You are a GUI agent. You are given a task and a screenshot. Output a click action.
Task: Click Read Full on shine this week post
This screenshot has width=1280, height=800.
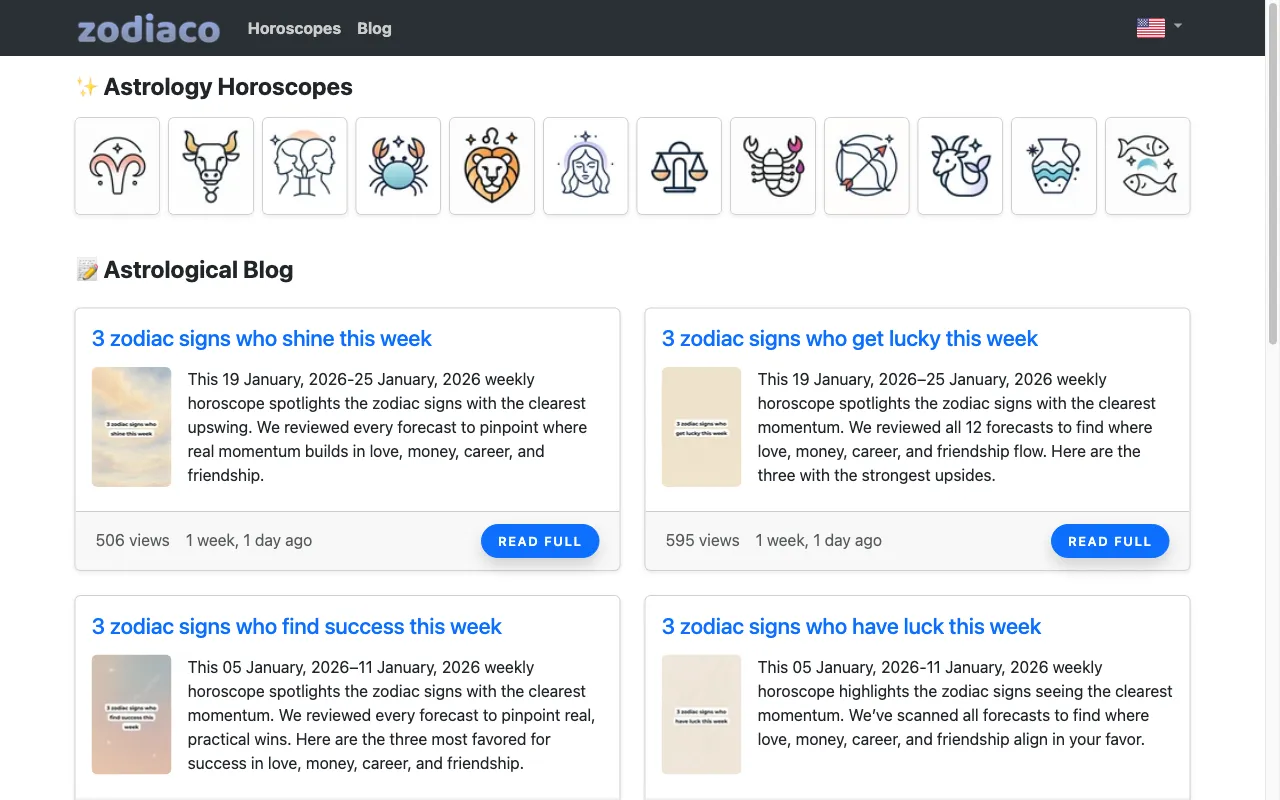(x=540, y=541)
